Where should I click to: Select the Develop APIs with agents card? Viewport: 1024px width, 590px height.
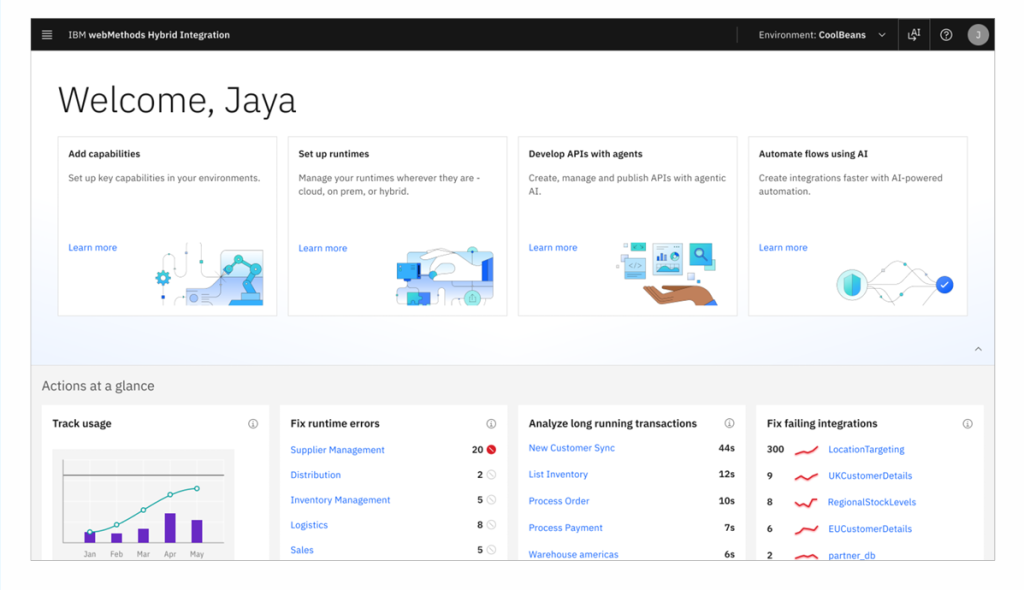tap(627, 226)
